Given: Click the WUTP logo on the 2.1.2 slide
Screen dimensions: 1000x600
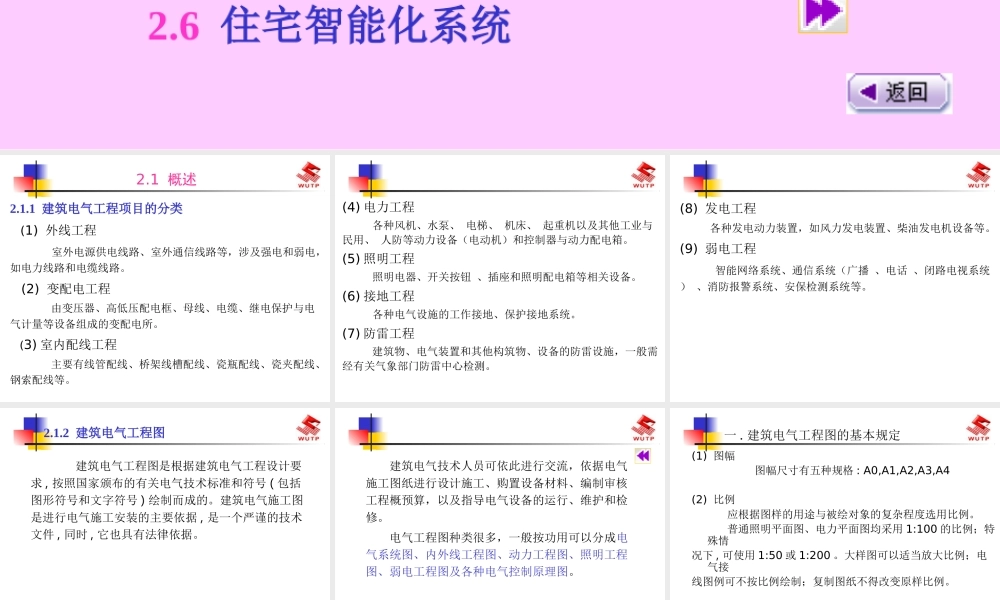Looking at the screenshot, I should pyautogui.click(x=308, y=428).
